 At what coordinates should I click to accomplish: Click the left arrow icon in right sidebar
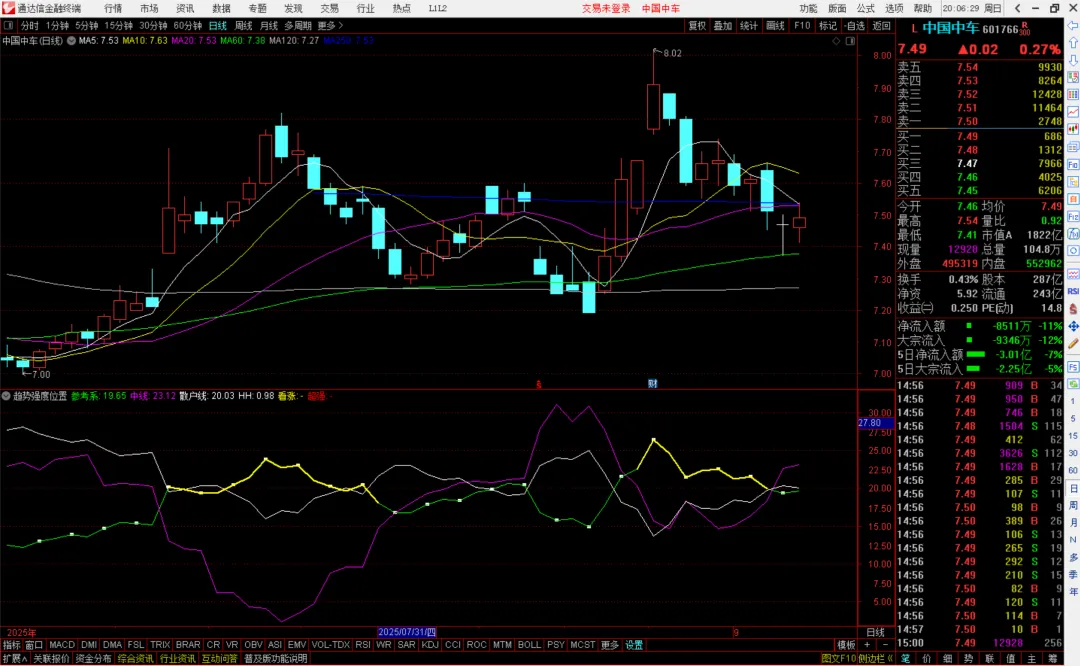coord(1073,25)
